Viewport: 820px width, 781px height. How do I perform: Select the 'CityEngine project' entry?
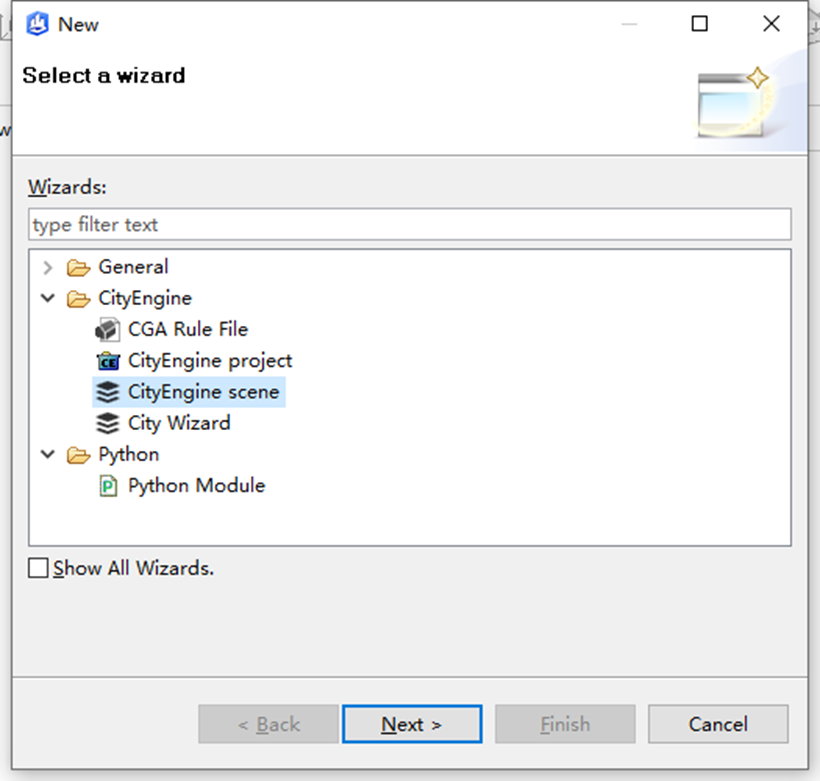click(x=210, y=361)
